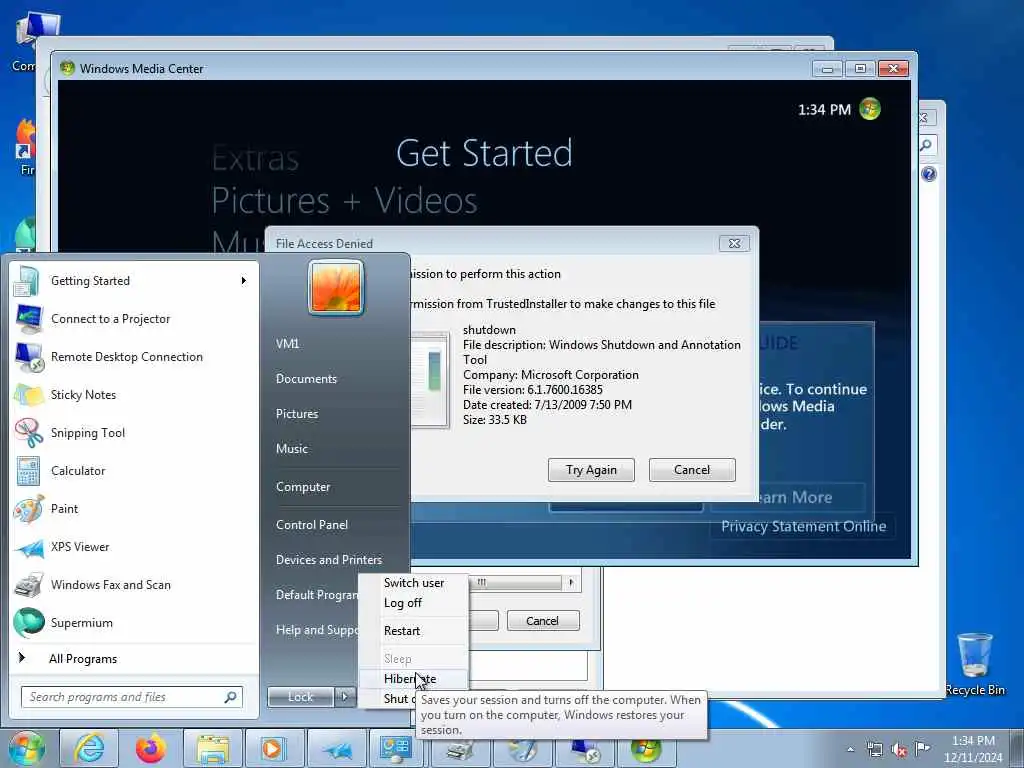Screen dimensions: 1024x768
Task: Switch to Remote Desktop taskbar button
Action: click(584, 750)
